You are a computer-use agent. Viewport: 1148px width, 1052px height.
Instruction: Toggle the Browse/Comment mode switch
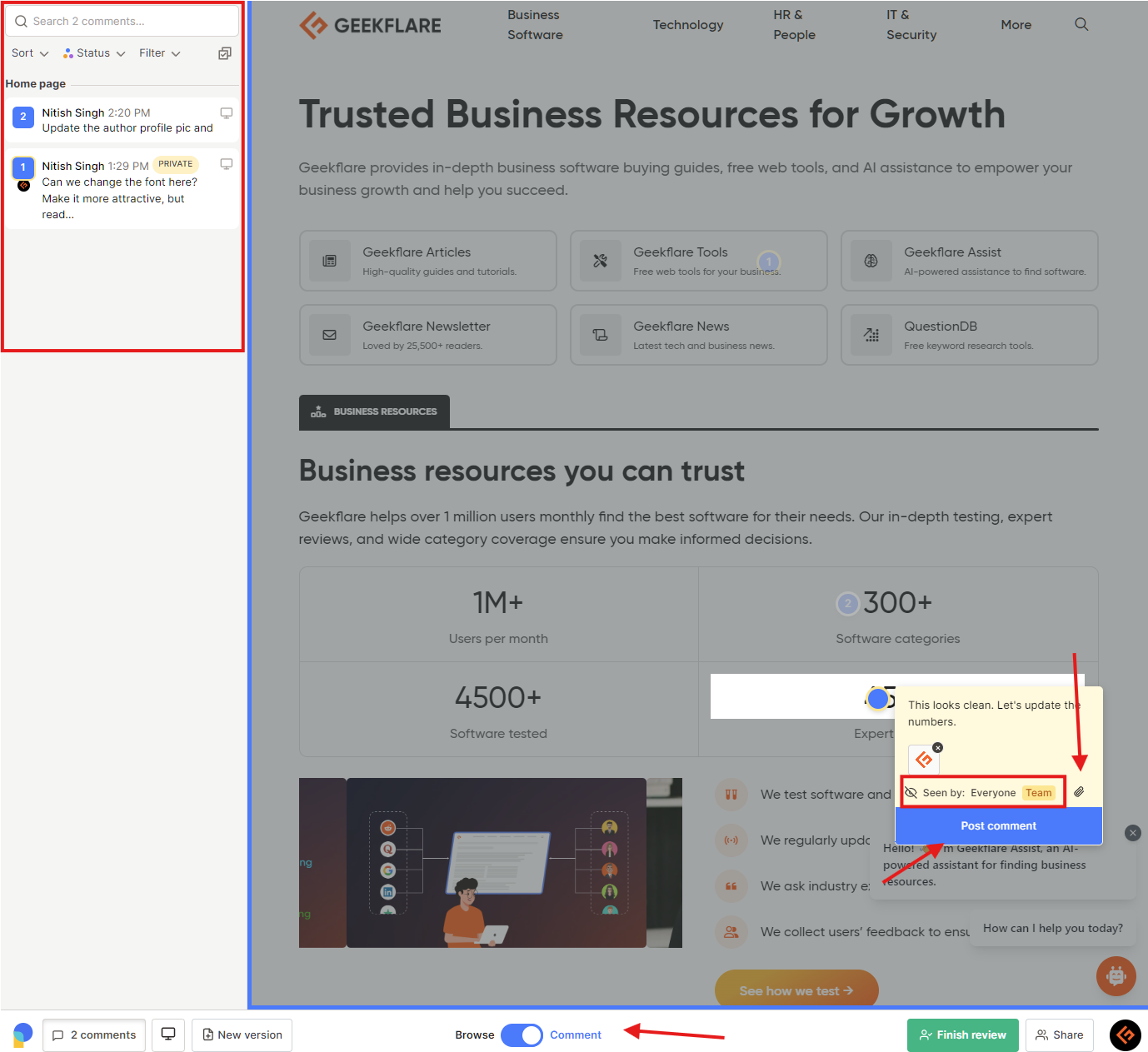point(522,1035)
